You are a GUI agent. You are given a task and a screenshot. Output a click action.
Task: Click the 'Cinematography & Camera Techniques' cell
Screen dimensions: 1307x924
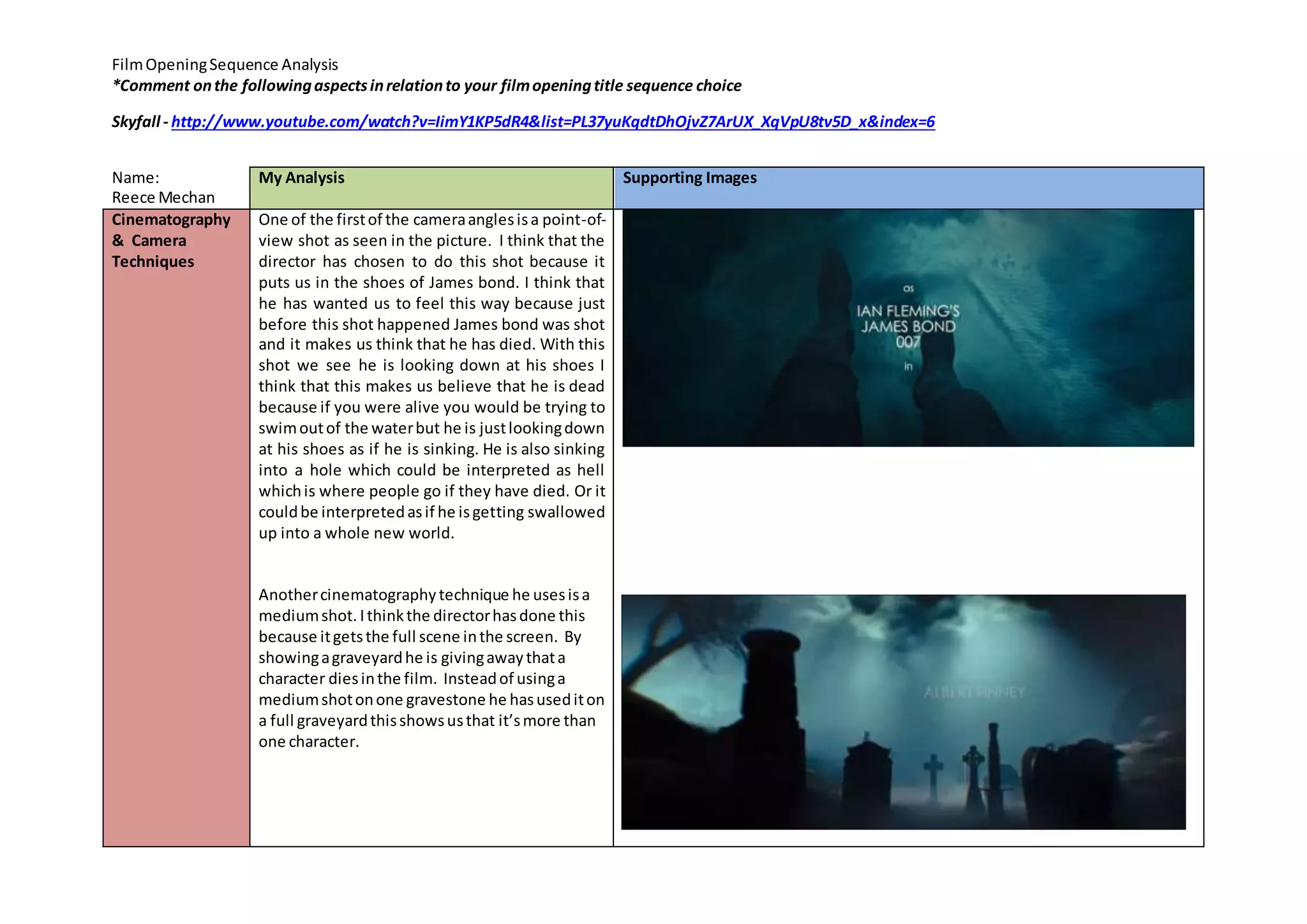[171, 241]
